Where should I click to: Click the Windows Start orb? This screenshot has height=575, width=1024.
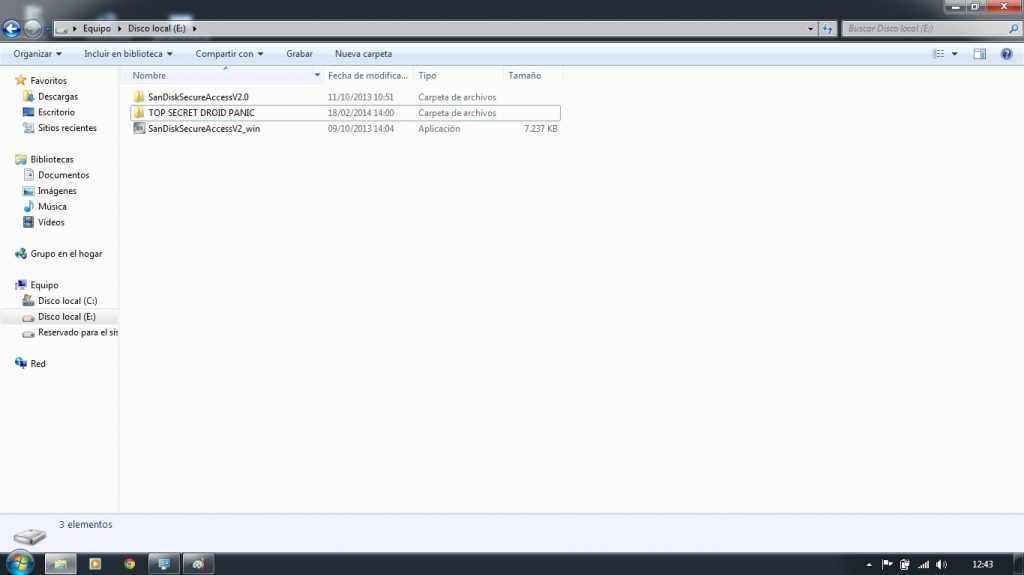pos(20,563)
